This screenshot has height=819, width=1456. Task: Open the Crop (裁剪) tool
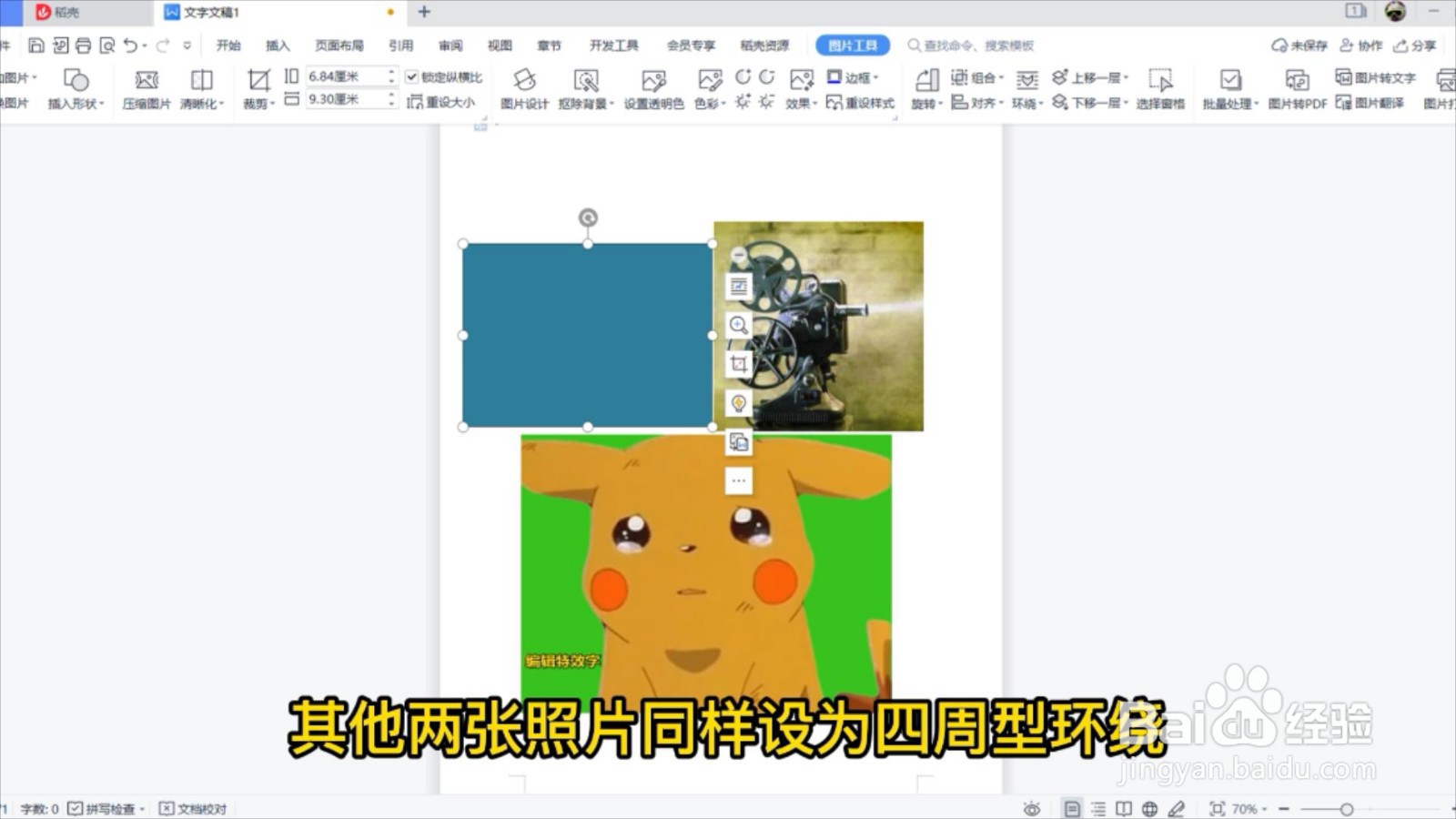pos(258,89)
